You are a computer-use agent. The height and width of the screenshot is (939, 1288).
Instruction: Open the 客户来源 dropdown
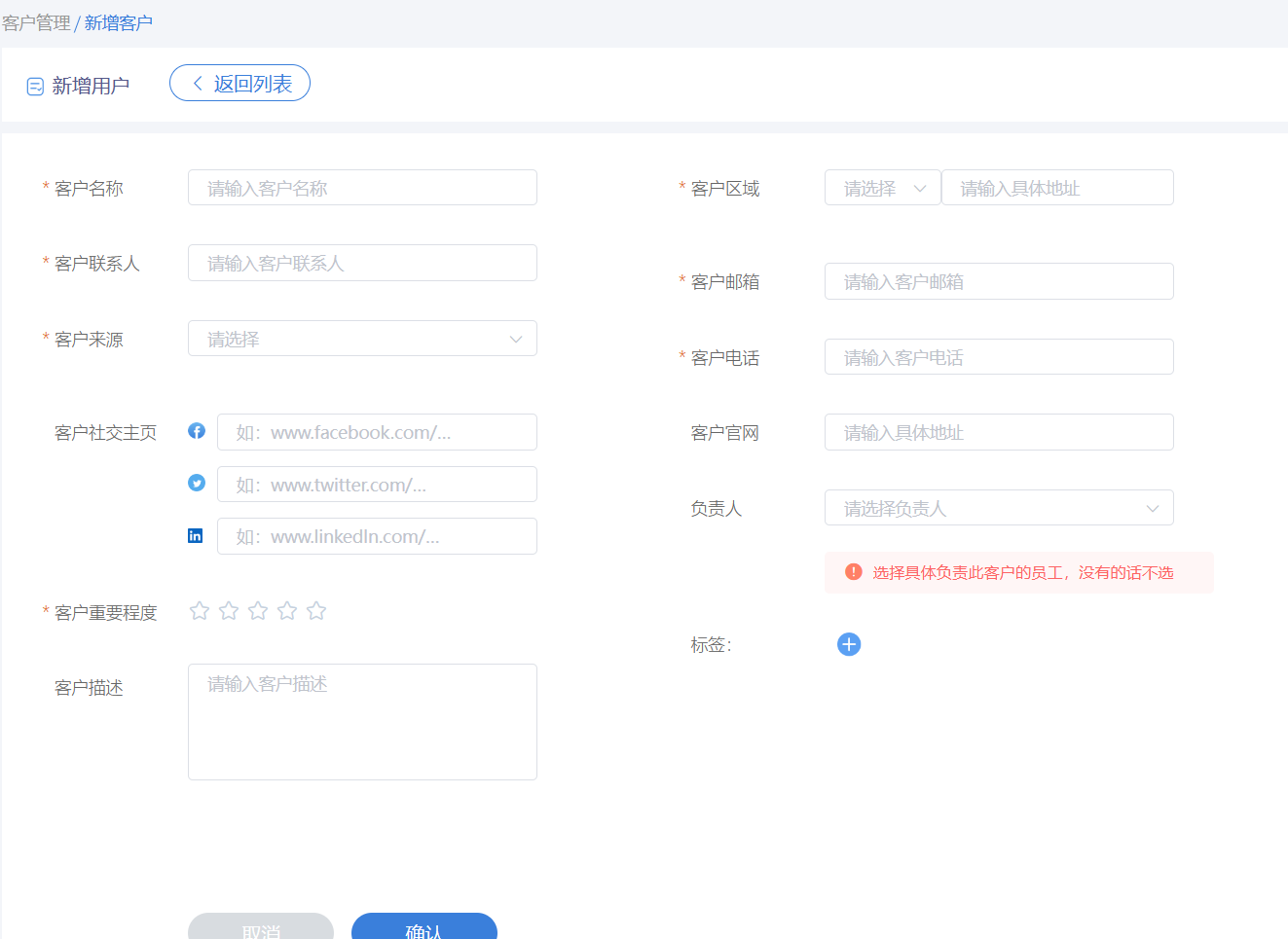362,339
